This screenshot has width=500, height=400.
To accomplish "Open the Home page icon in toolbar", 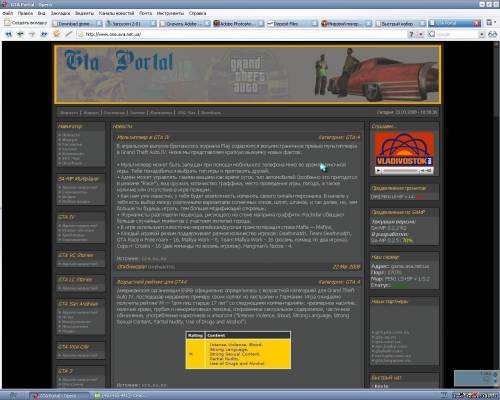I will pyautogui.click(x=57, y=34).
